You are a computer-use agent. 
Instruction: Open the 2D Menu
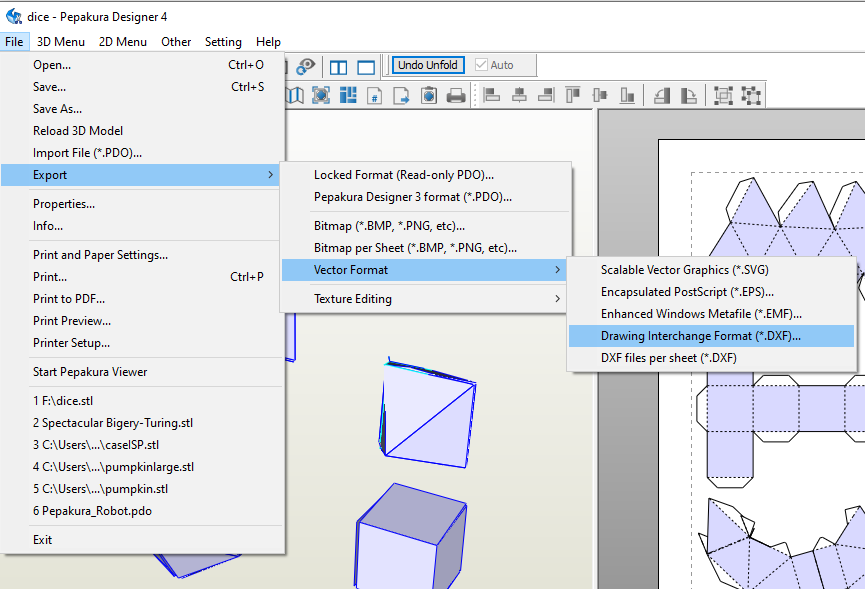(122, 42)
